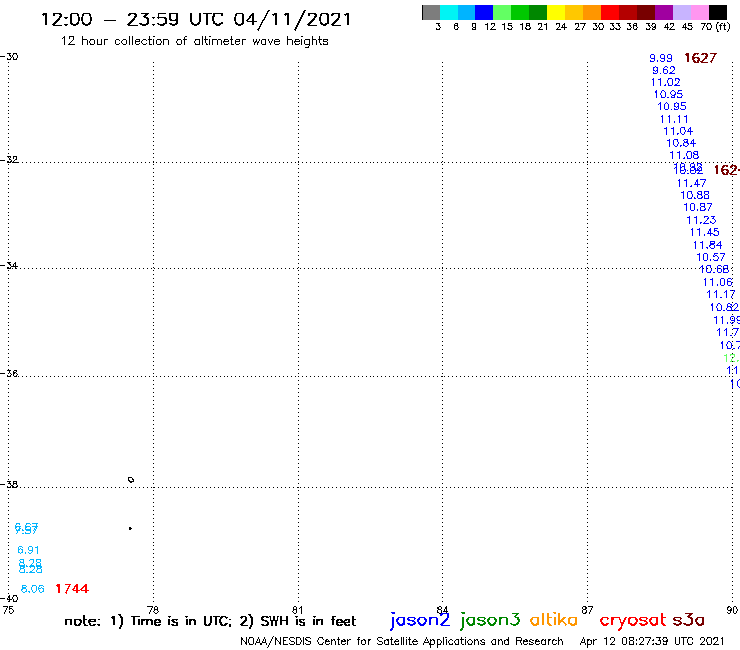Click the wave height reading 11.45
Screen dimensions: 740x650
coord(705,232)
